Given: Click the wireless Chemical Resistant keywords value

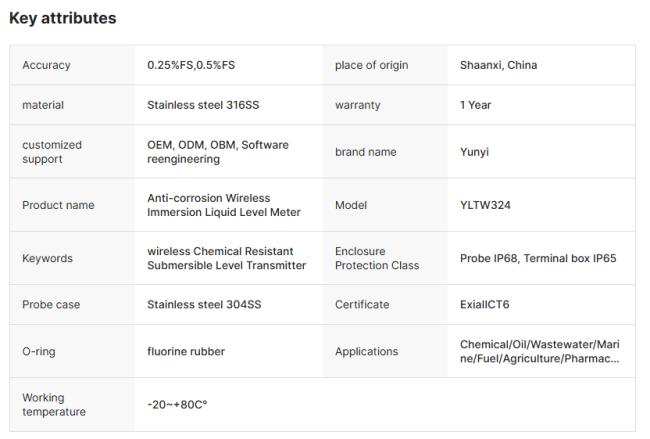Looking at the screenshot, I should coord(226,258).
